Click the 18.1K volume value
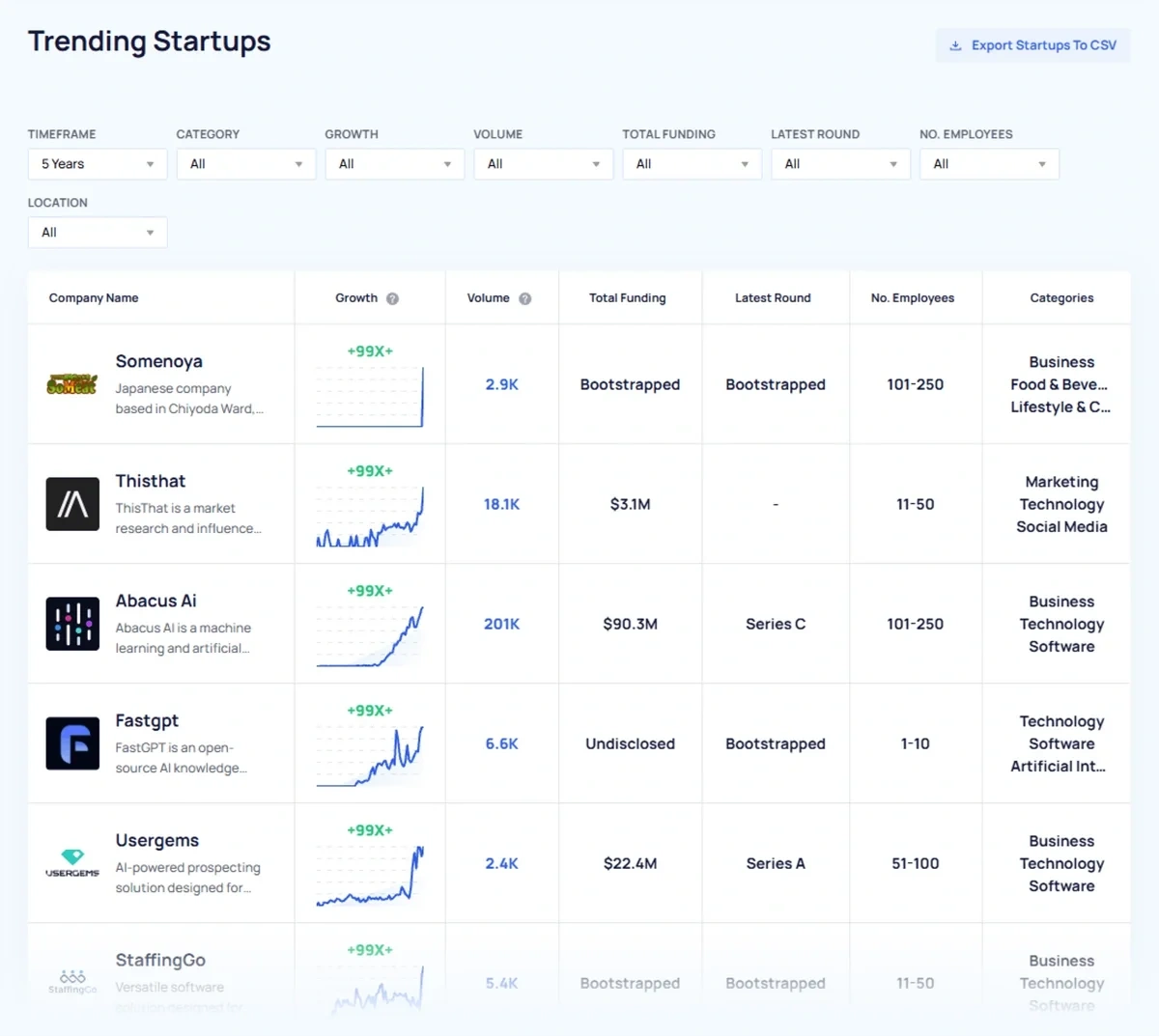Screen dimensions: 1159x1036 click(x=502, y=504)
